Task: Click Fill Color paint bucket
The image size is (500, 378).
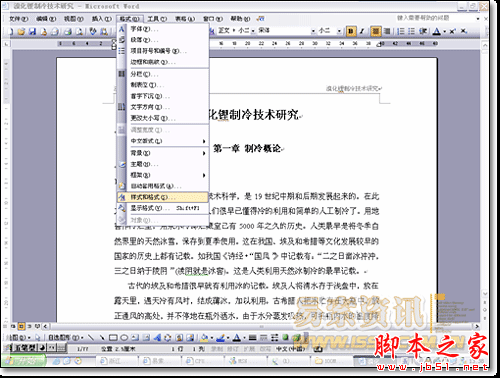Action: (204, 338)
